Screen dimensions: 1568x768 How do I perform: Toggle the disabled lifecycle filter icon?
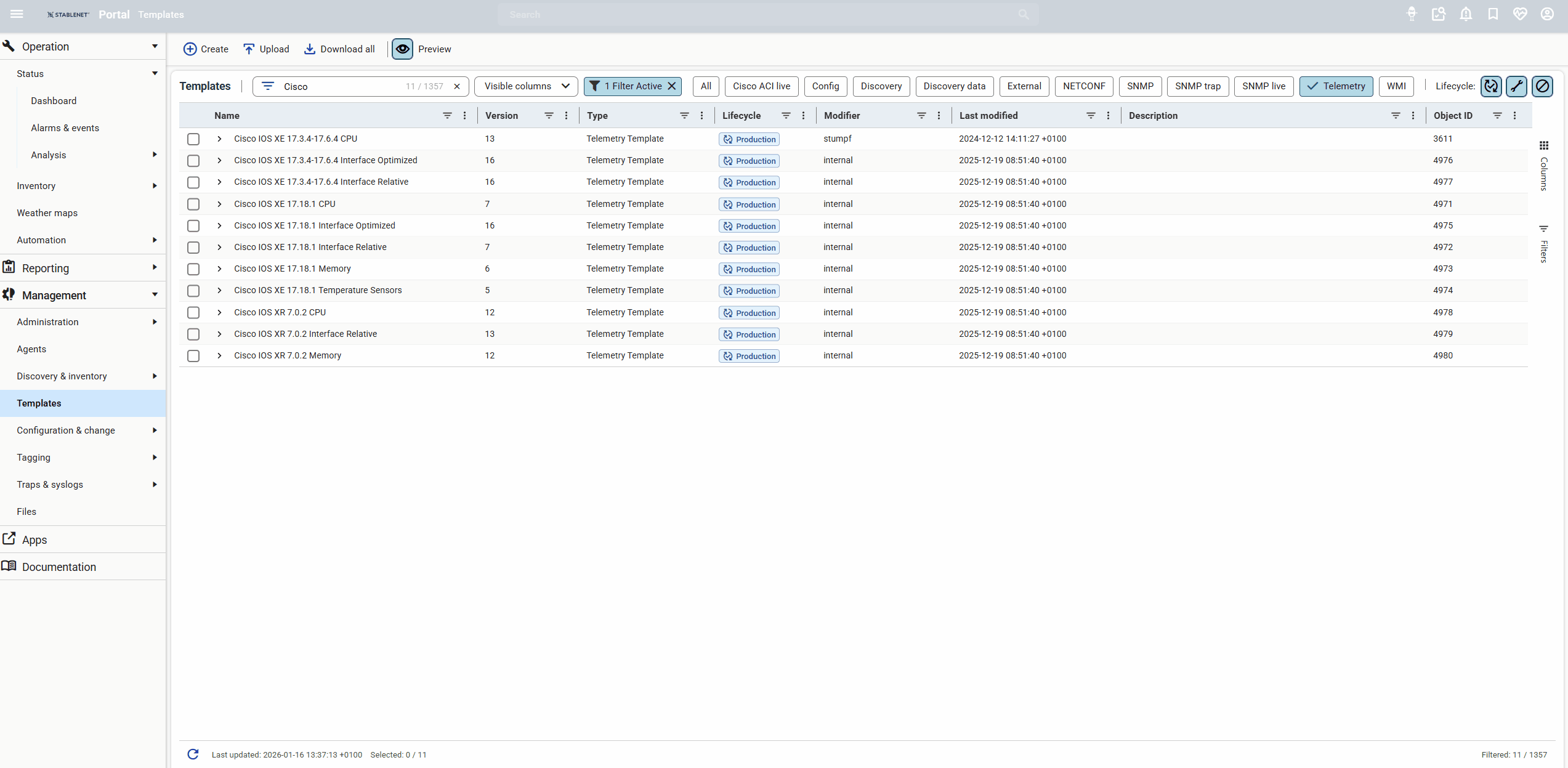(x=1542, y=86)
